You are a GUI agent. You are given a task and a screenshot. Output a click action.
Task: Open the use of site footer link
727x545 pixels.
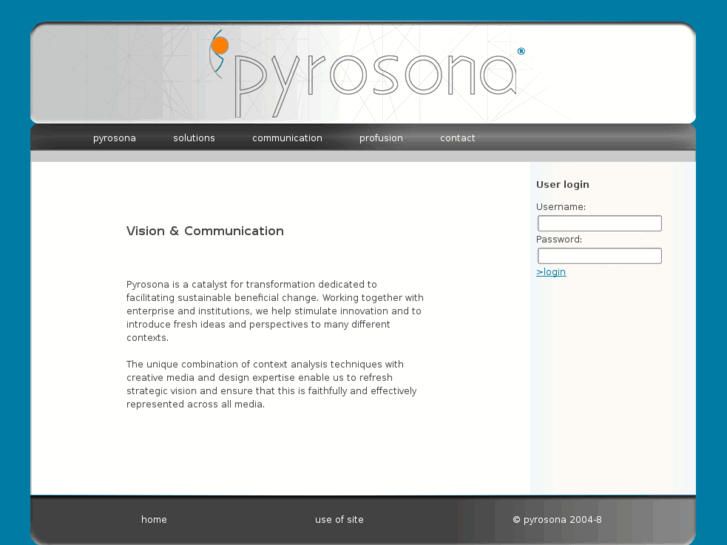[x=339, y=519]
